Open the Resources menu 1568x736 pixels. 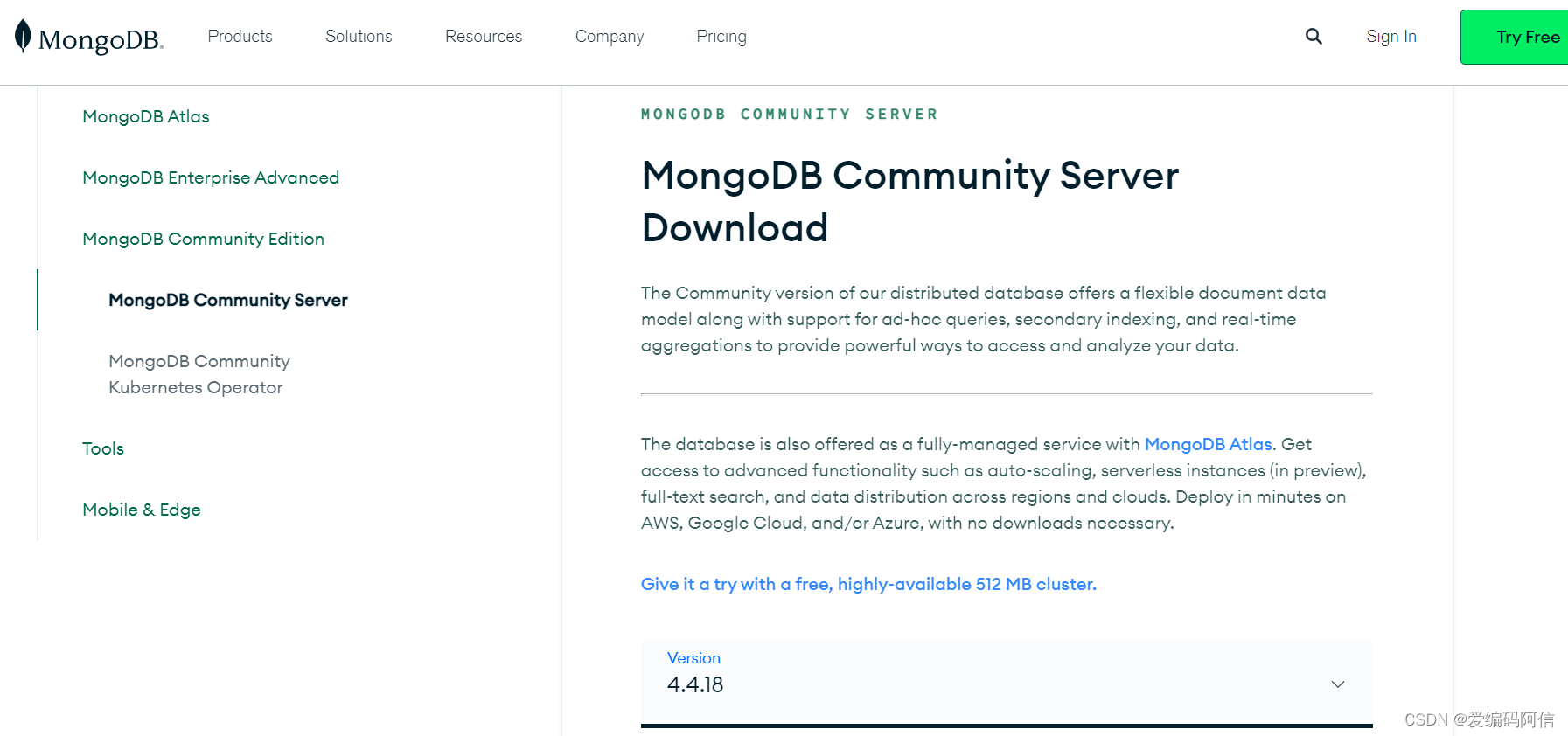point(484,37)
